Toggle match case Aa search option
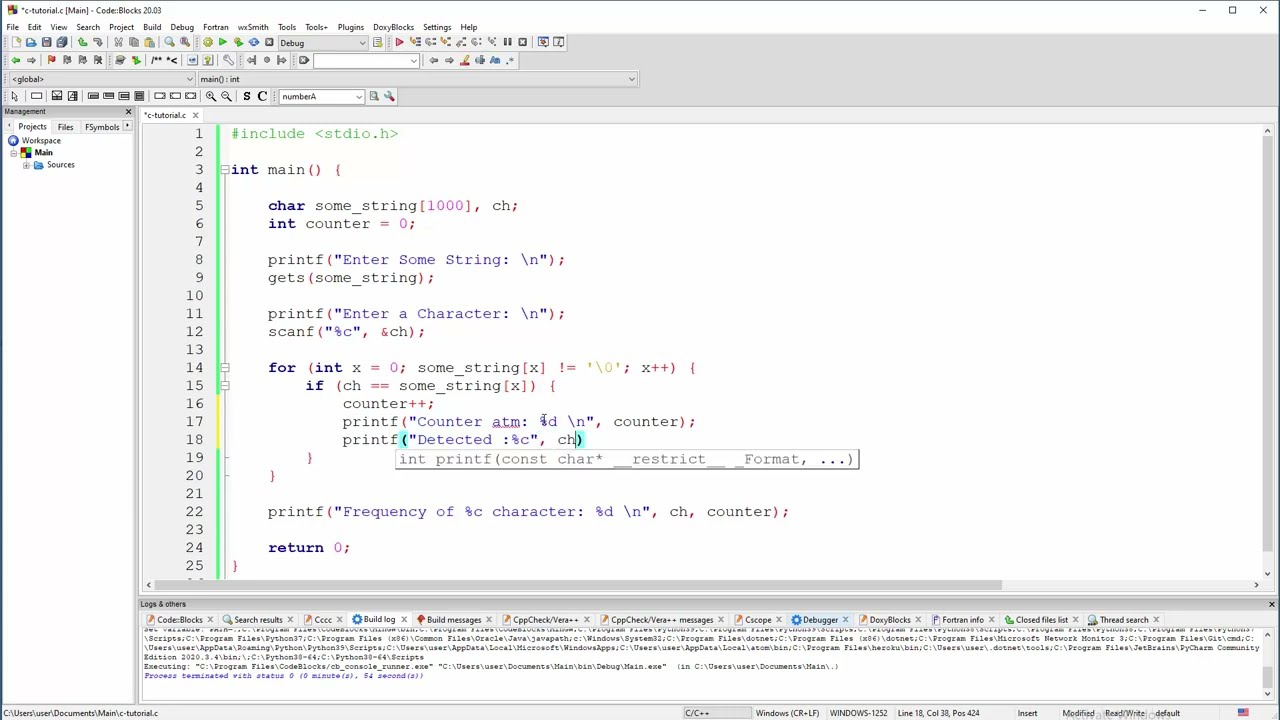 [495, 60]
